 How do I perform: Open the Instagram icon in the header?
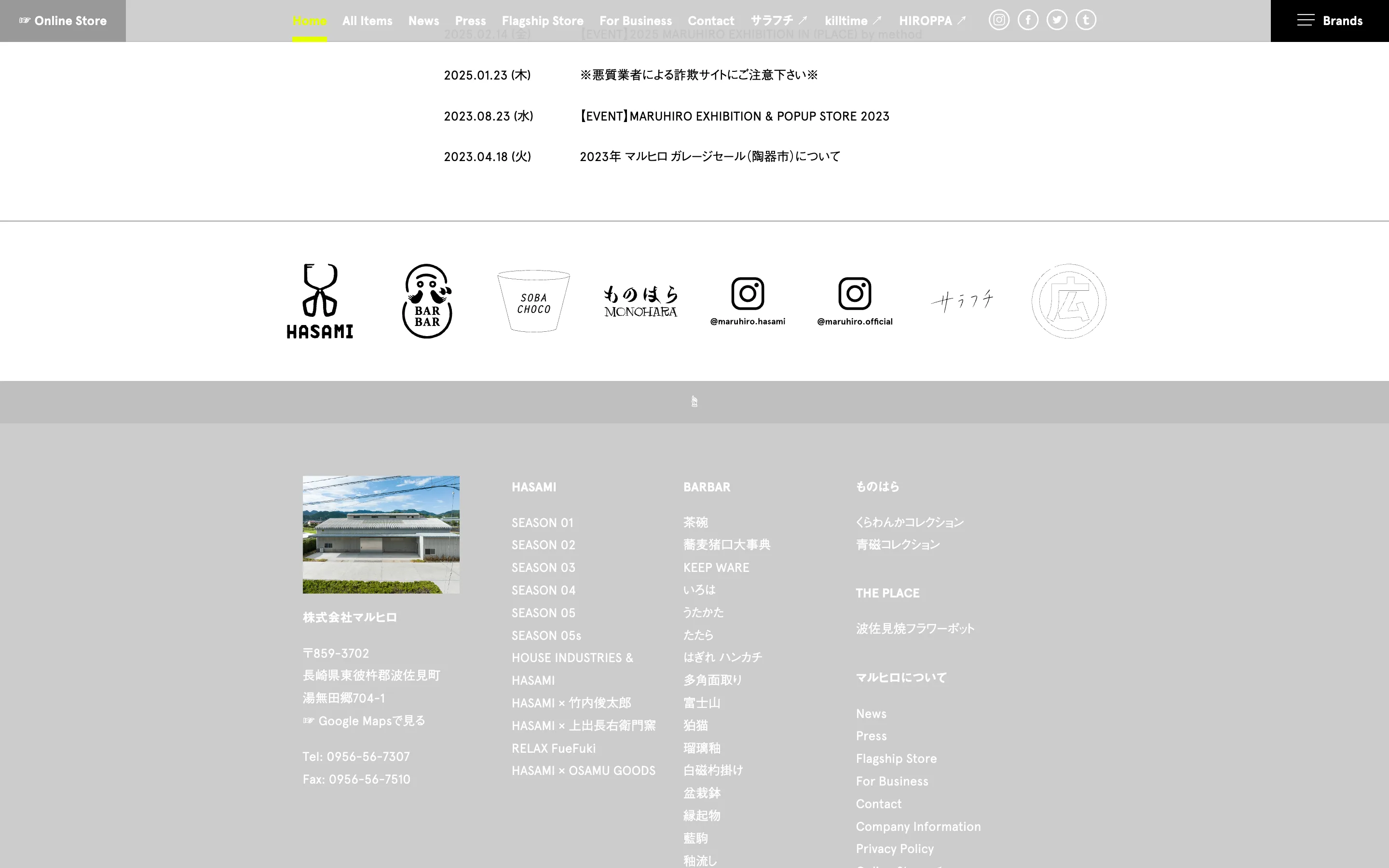tap(999, 20)
